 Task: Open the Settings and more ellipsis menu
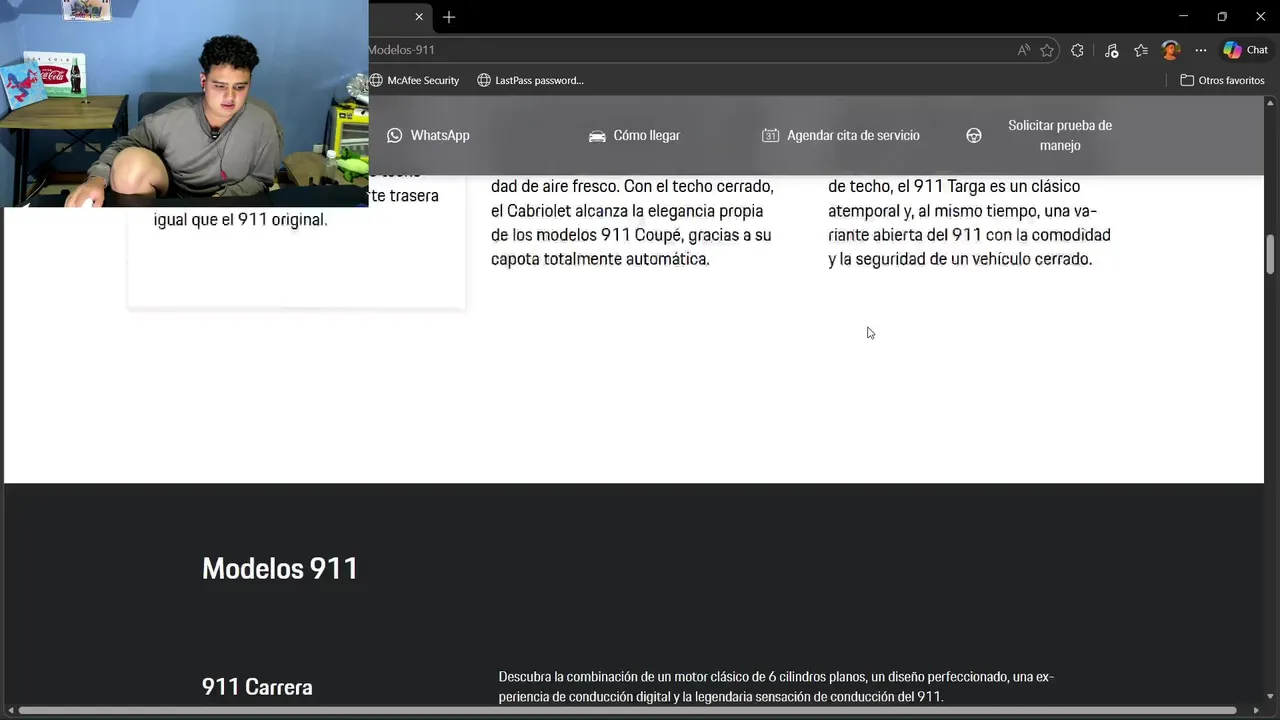tap(1201, 50)
